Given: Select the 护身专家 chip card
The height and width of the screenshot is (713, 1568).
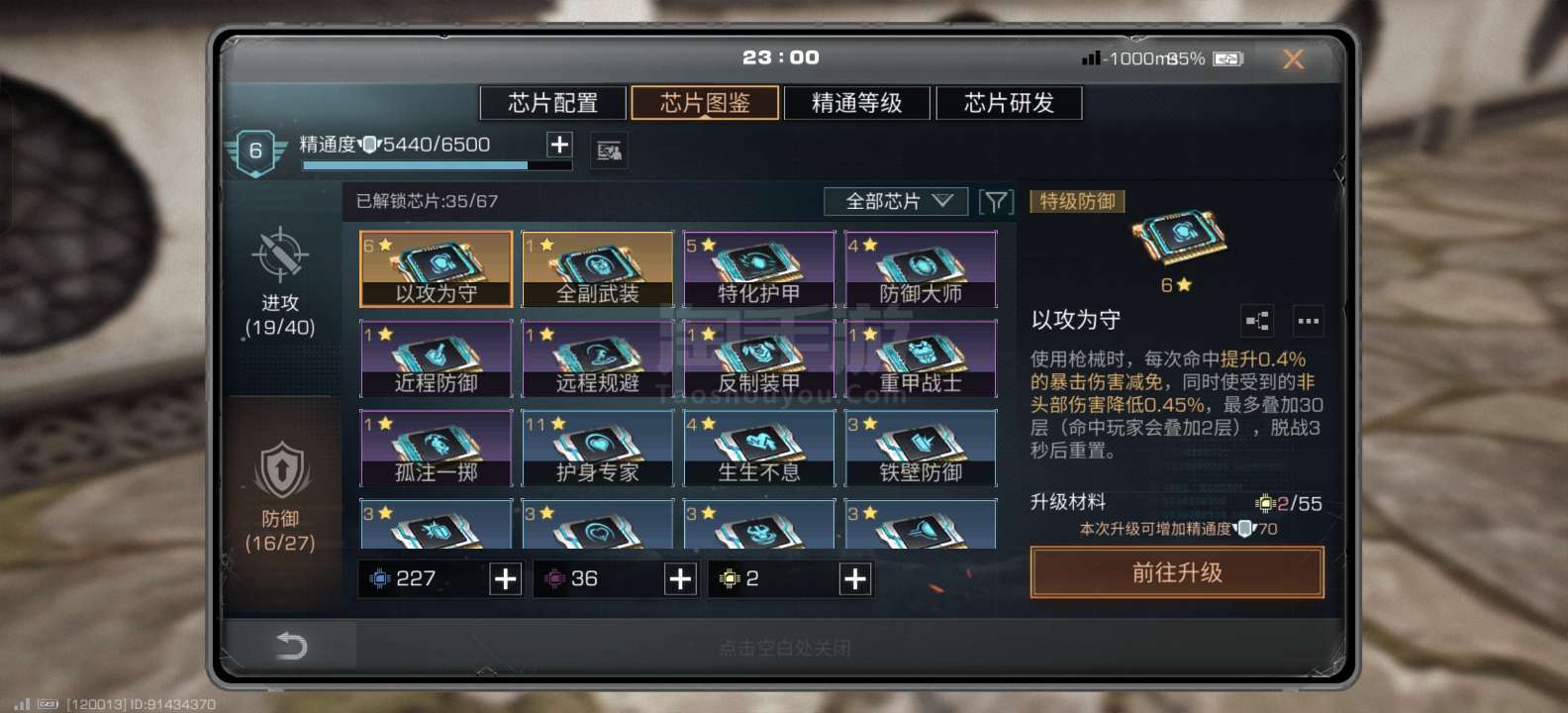Looking at the screenshot, I should pyautogui.click(x=598, y=449).
